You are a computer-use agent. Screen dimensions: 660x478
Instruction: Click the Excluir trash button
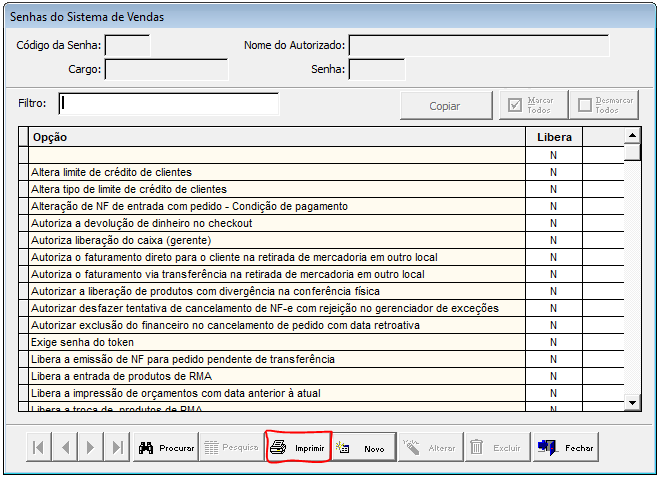click(497, 448)
